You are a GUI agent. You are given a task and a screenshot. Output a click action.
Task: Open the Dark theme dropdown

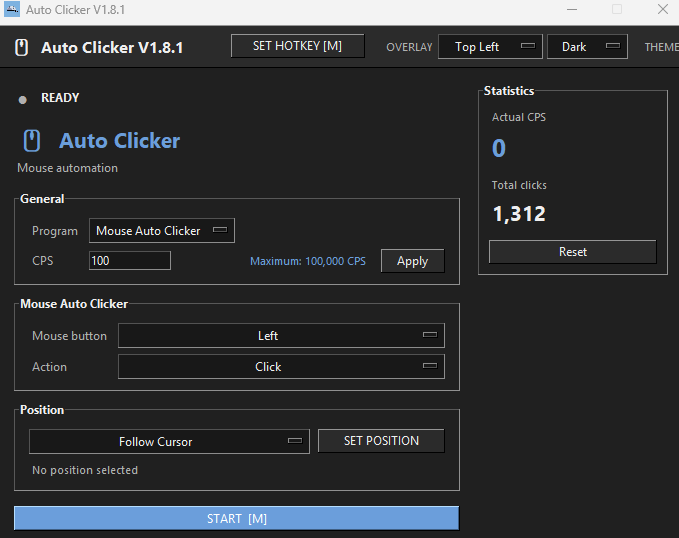[587, 47]
